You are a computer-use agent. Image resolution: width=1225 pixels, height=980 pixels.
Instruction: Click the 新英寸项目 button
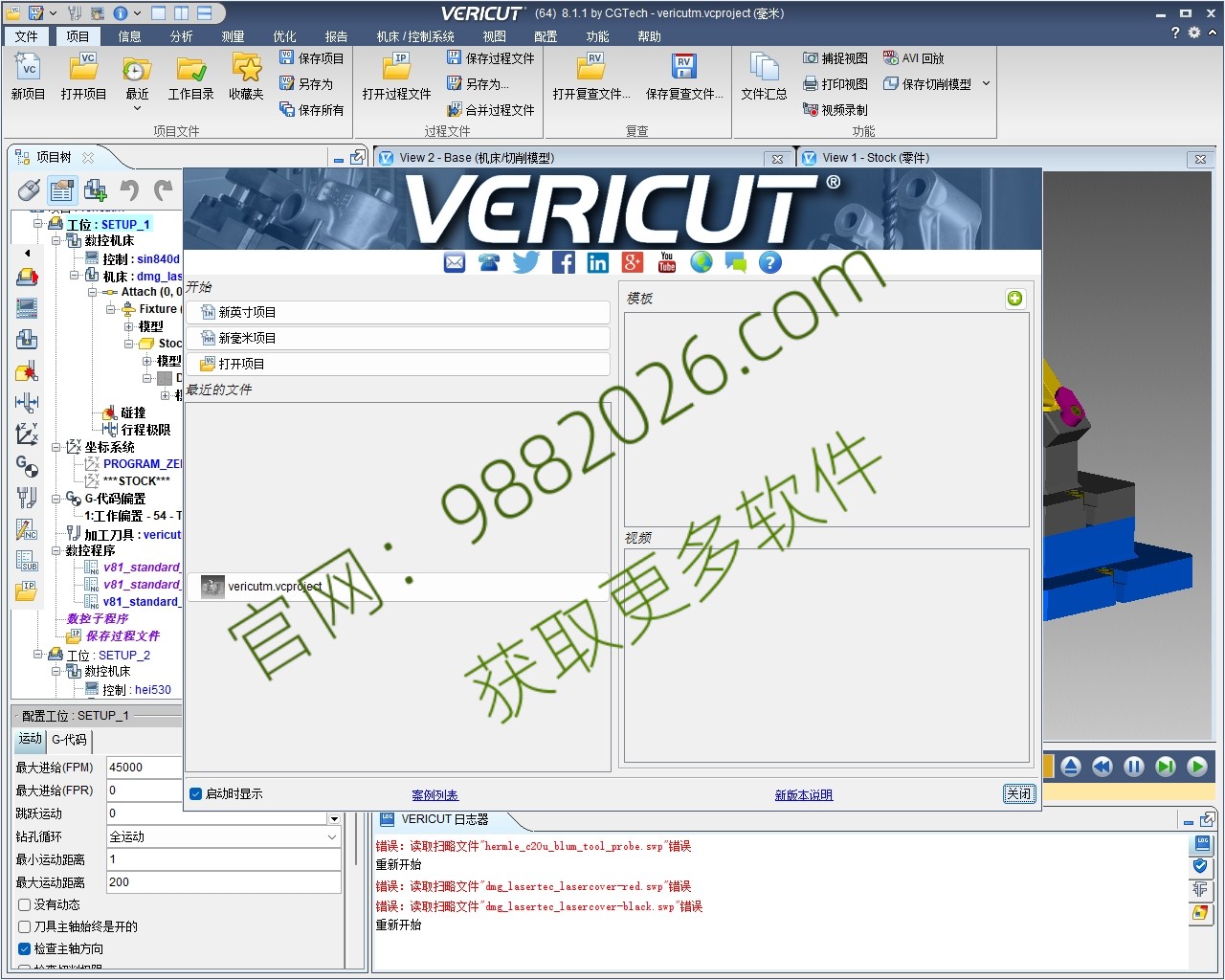(398, 312)
